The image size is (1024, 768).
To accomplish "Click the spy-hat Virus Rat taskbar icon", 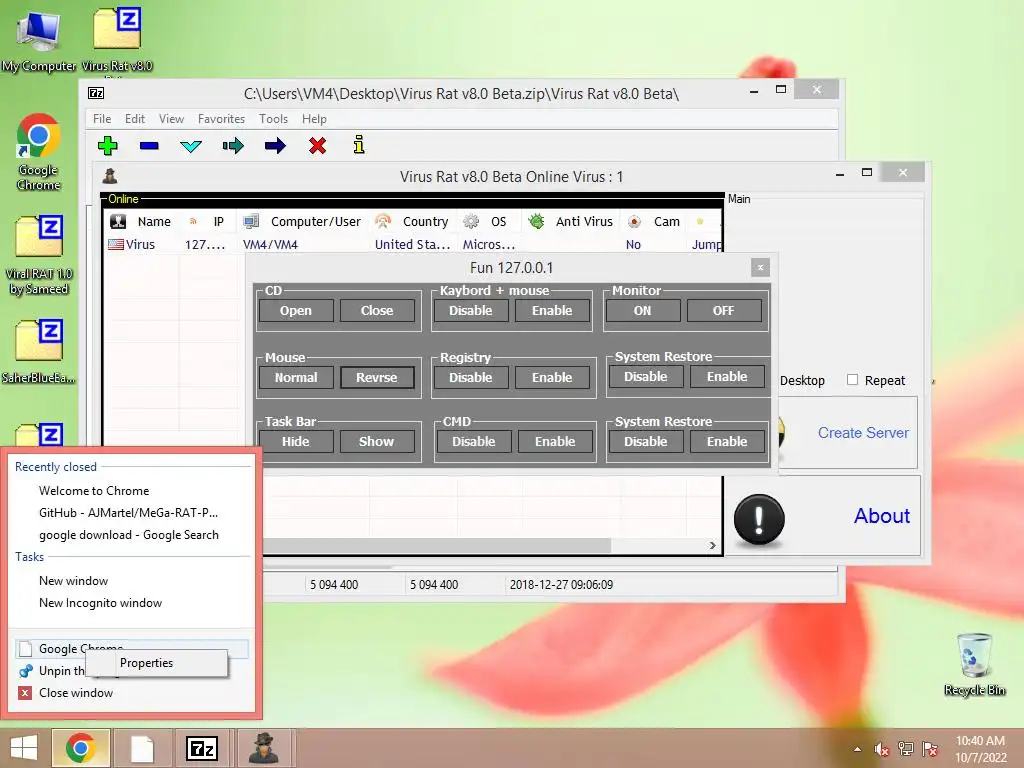I will 264,748.
